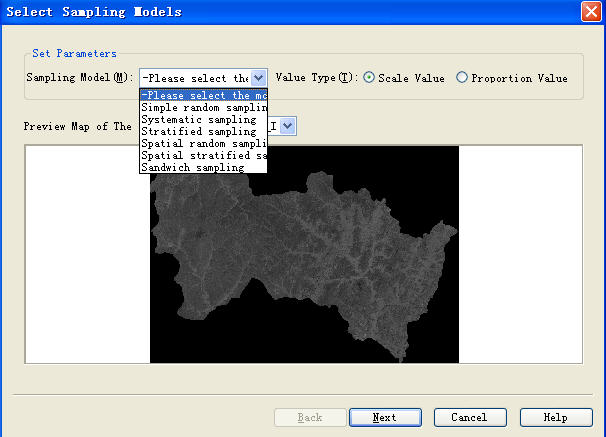Open the Sampling Model dropdown arrow
Image resolution: width=606 pixels, height=437 pixels.
pos(258,78)
